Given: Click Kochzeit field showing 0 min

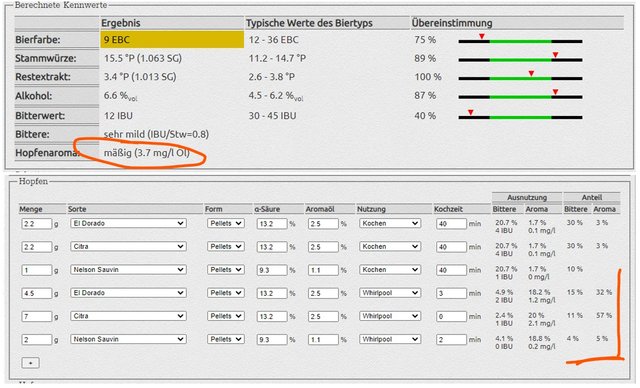Looking at the screenshot, I should (451, 317).
